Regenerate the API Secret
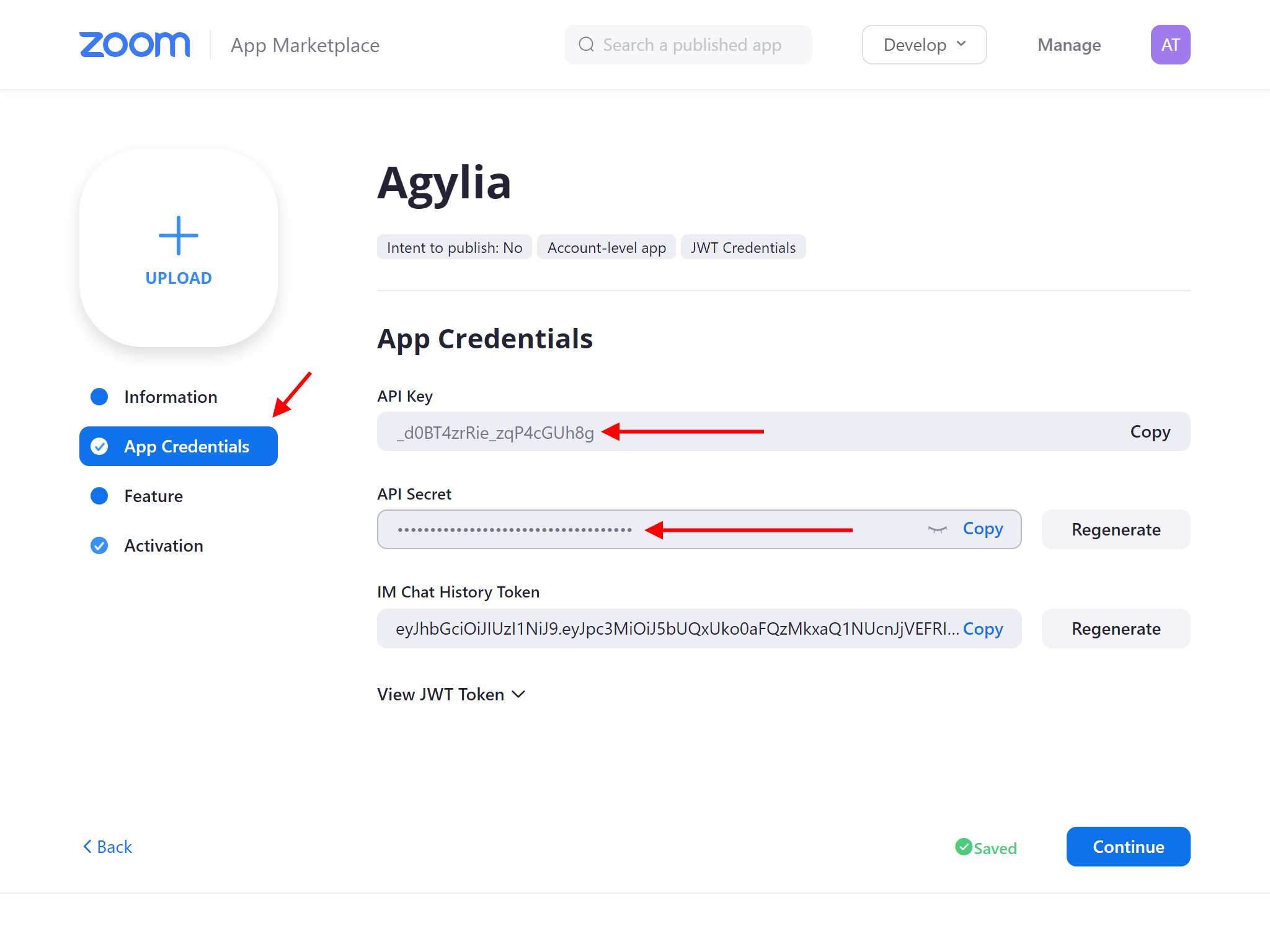 click(x=1116, y=529)
